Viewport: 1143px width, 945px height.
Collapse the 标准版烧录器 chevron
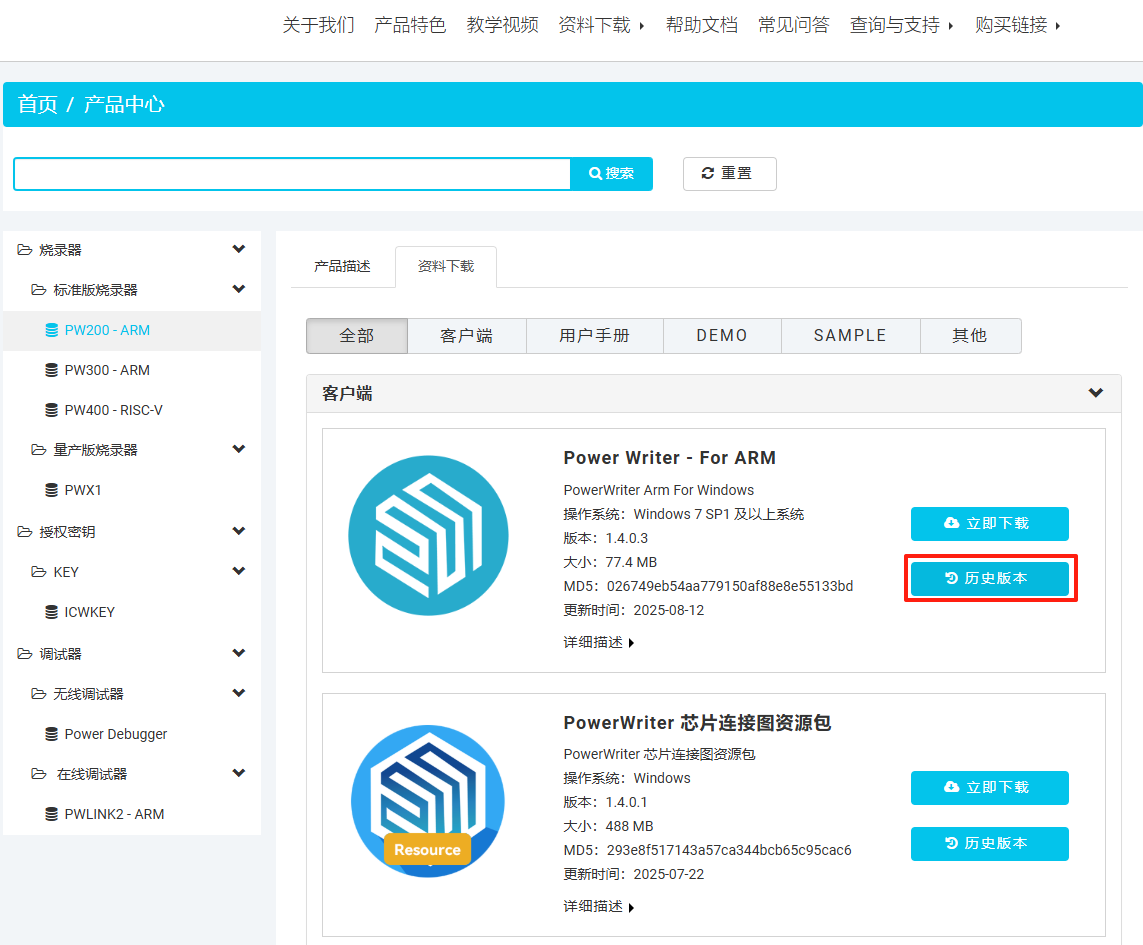pyautogui.click(x=238, y=289)
